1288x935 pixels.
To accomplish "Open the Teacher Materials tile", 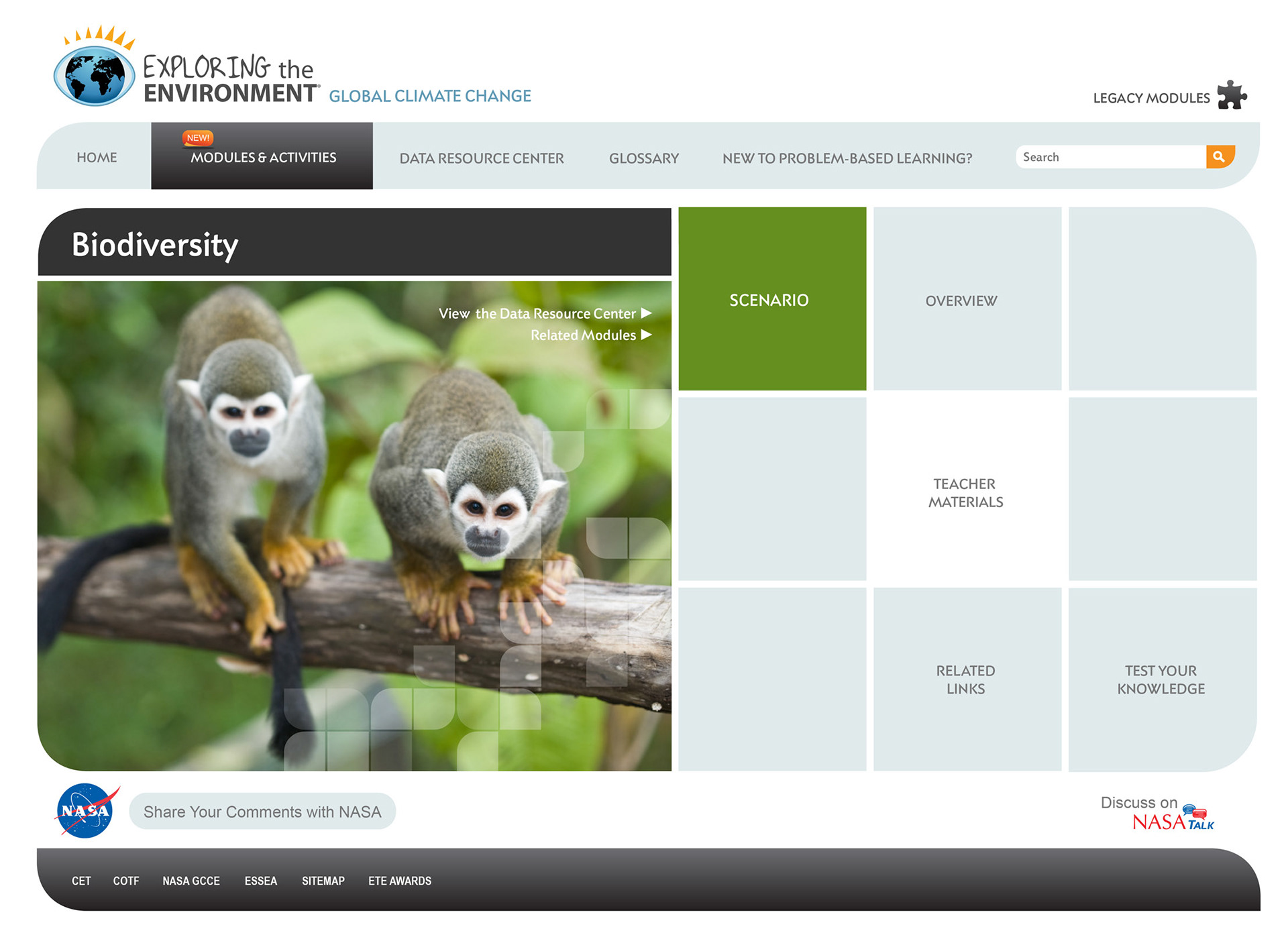I will (967, 492).
